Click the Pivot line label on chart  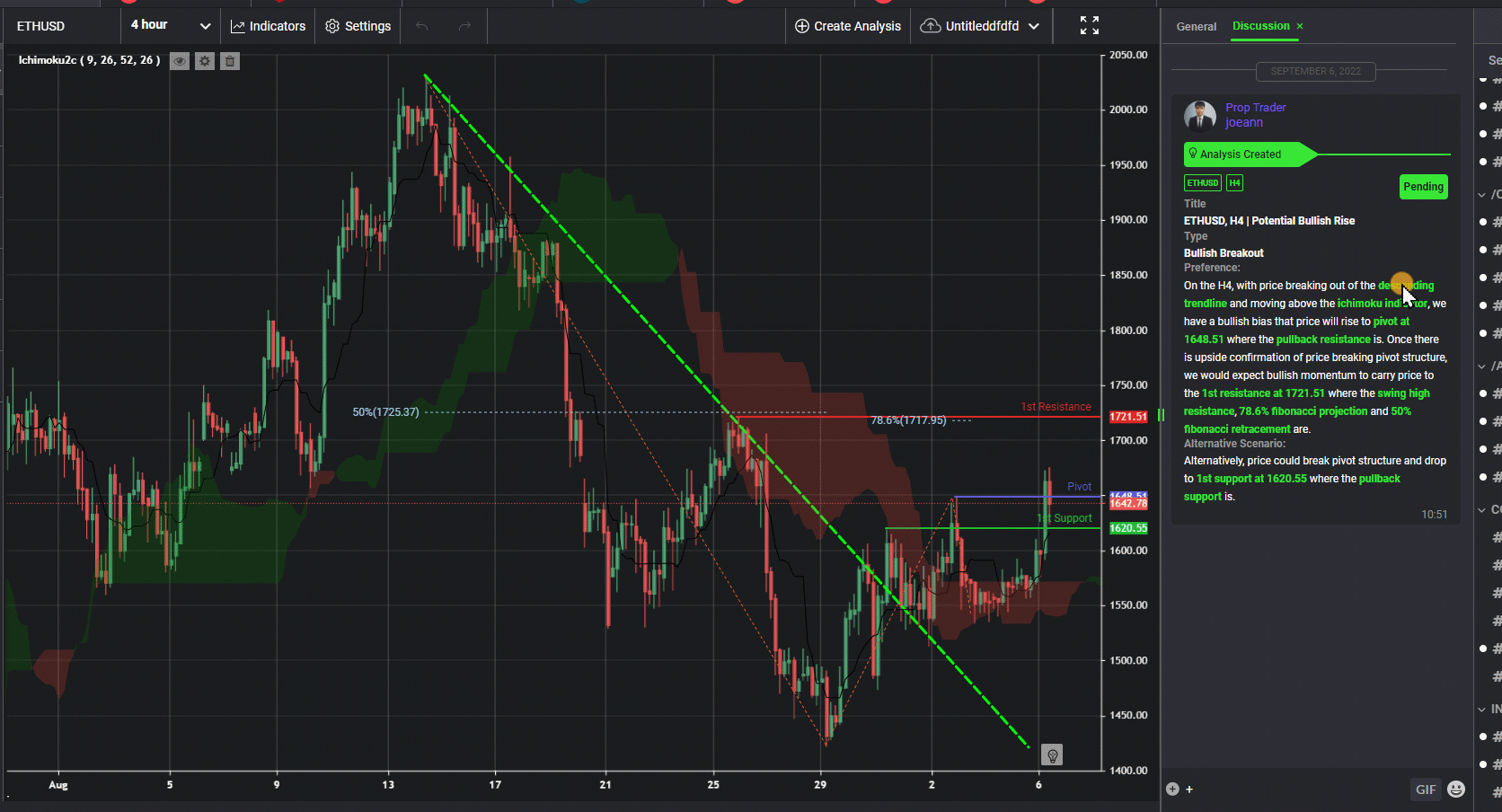pos(1079,487)
